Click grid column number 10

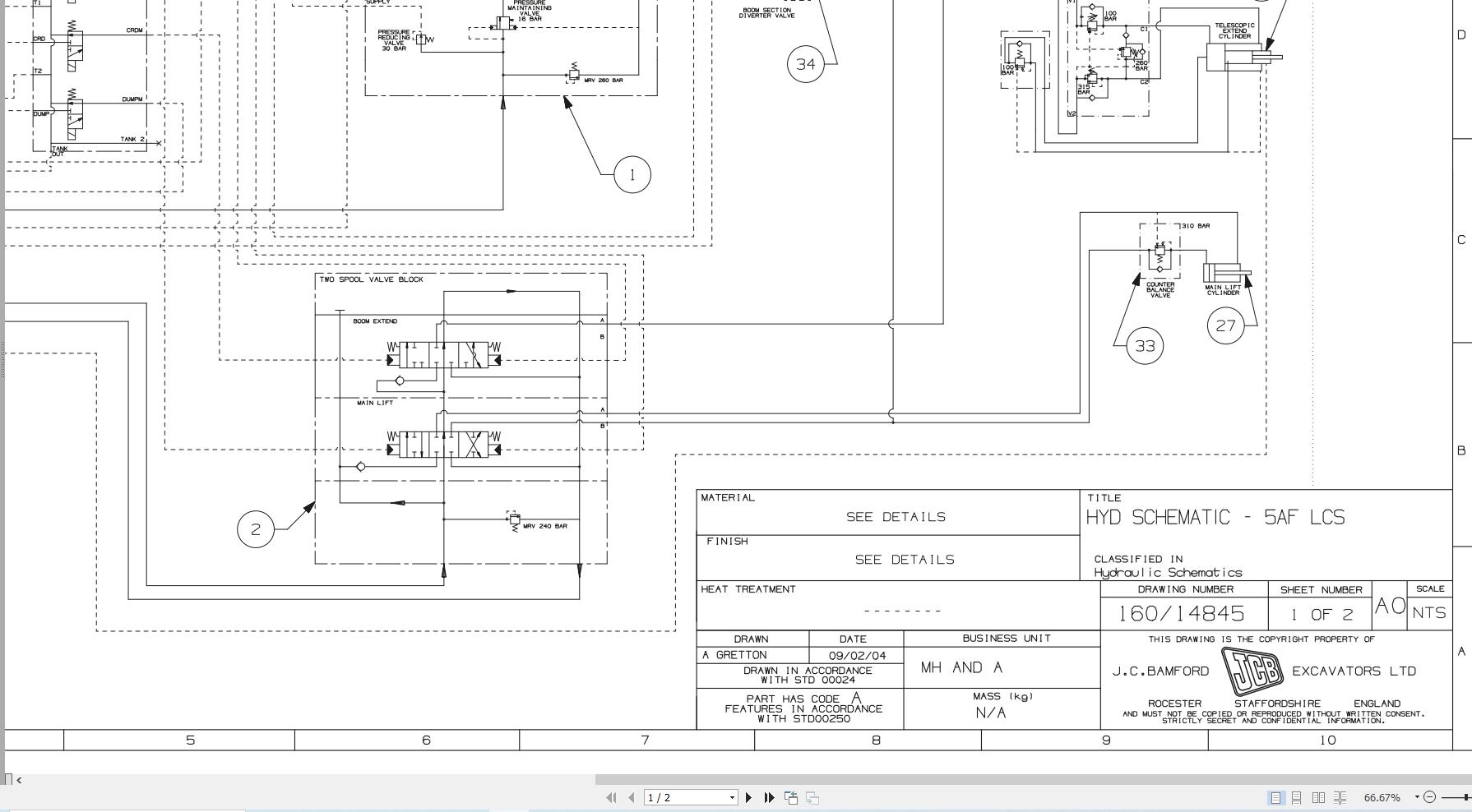[x=1328, y=740]
